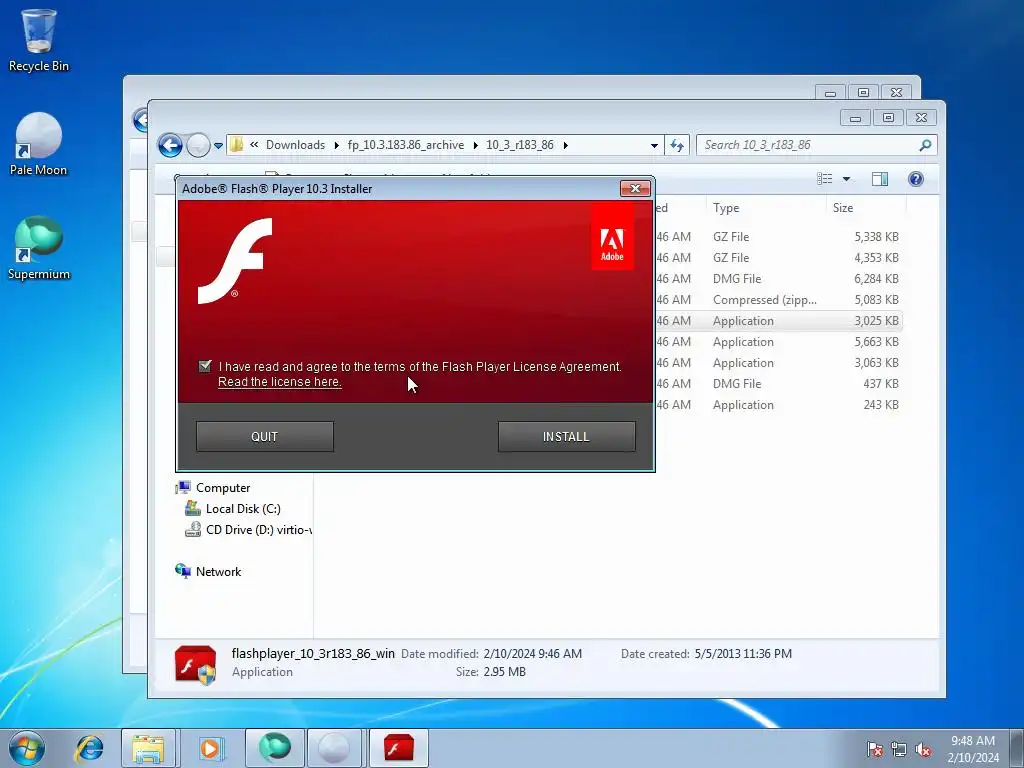The height and width of the screenshot is (768, 1024).
Task: Click the Explorer forward navigation button
Action: tap(197, 145)
